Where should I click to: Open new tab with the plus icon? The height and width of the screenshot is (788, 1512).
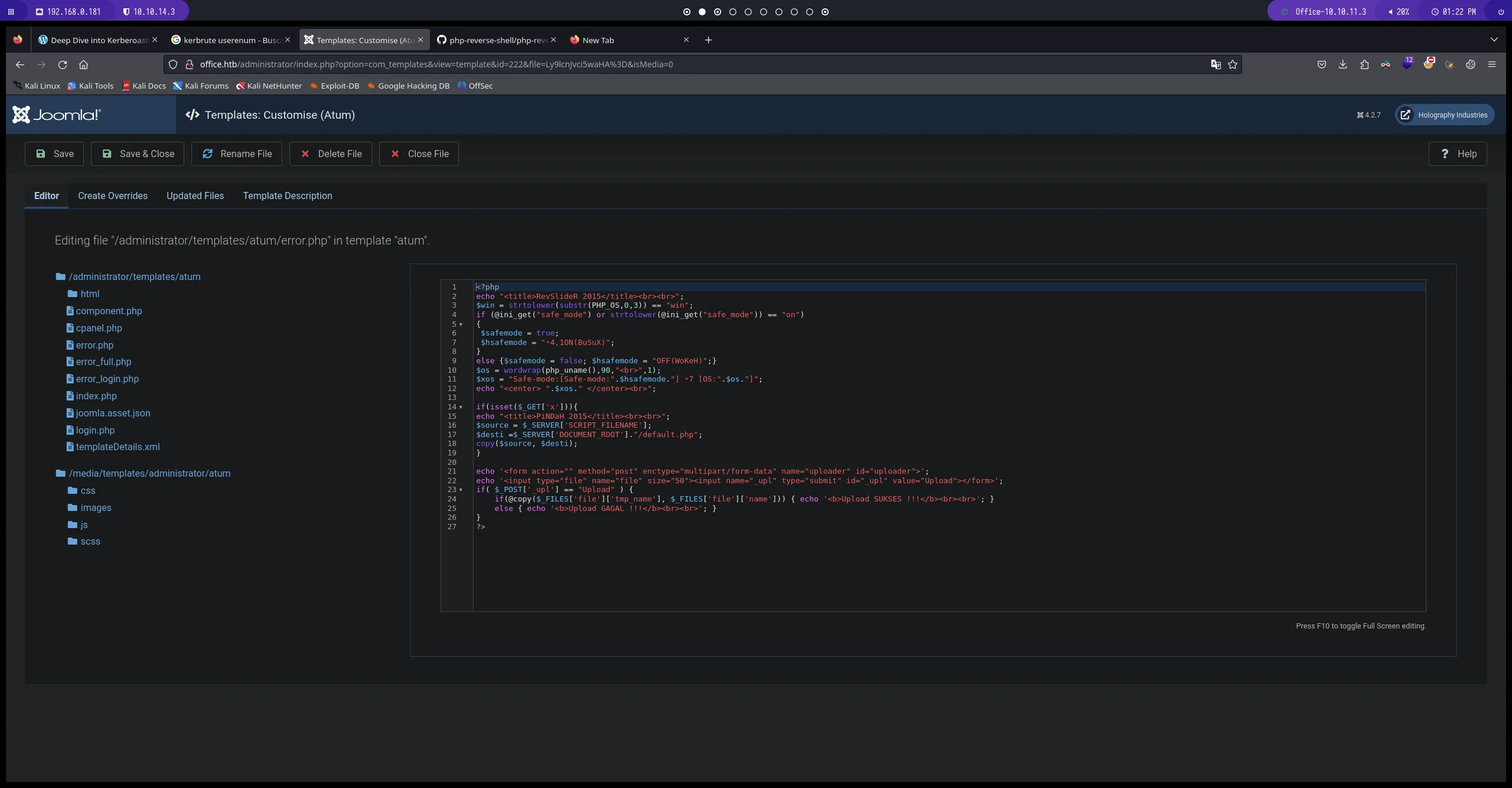tap(708, 40)
